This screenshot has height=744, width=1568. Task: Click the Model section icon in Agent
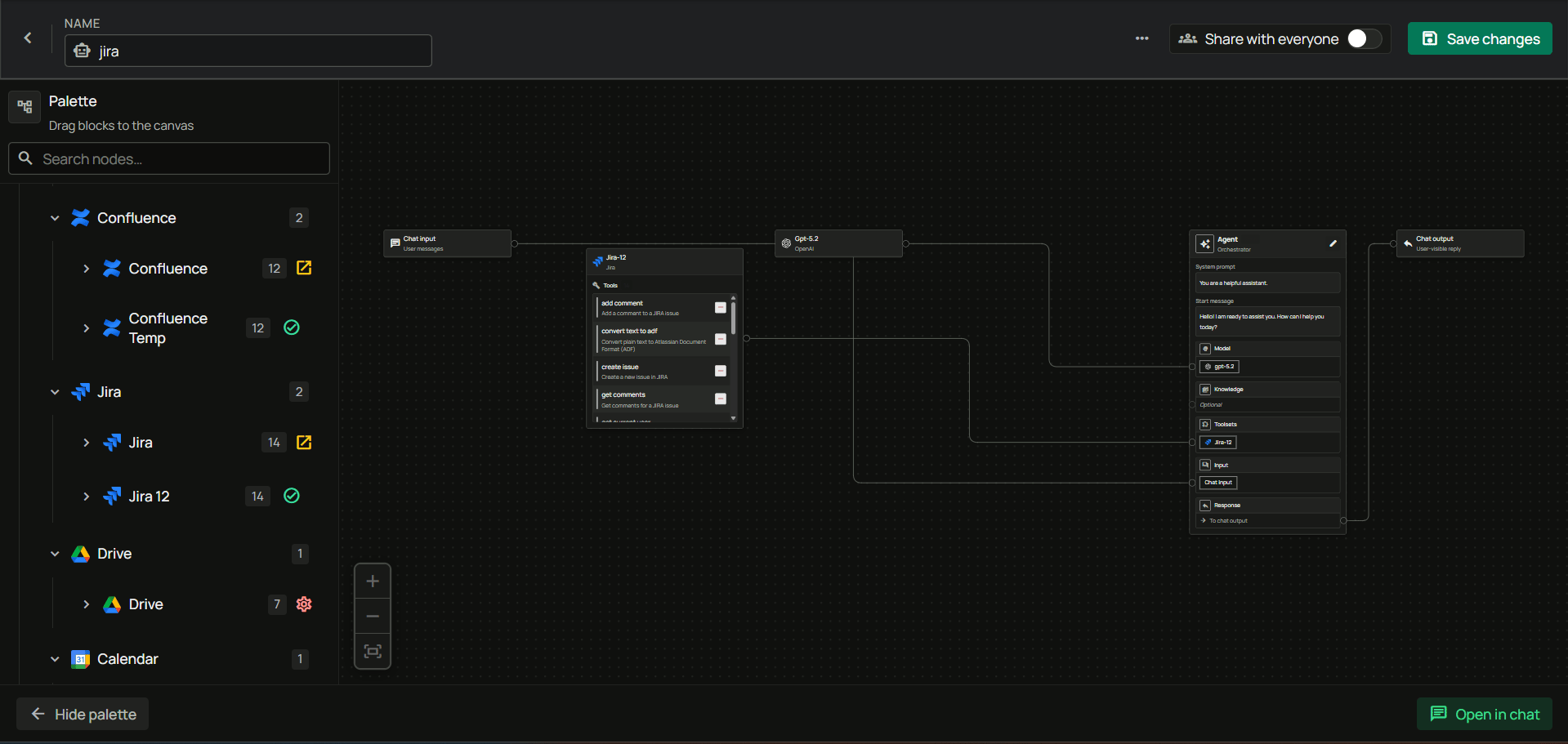click(x=1205, y=349)
